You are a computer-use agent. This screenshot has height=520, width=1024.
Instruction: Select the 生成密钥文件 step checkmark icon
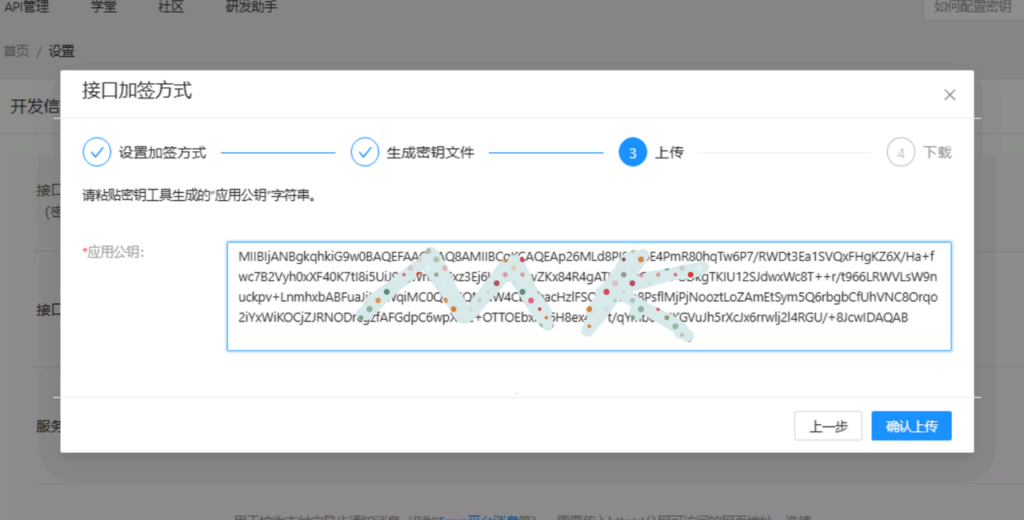click(x=364, y=152)
